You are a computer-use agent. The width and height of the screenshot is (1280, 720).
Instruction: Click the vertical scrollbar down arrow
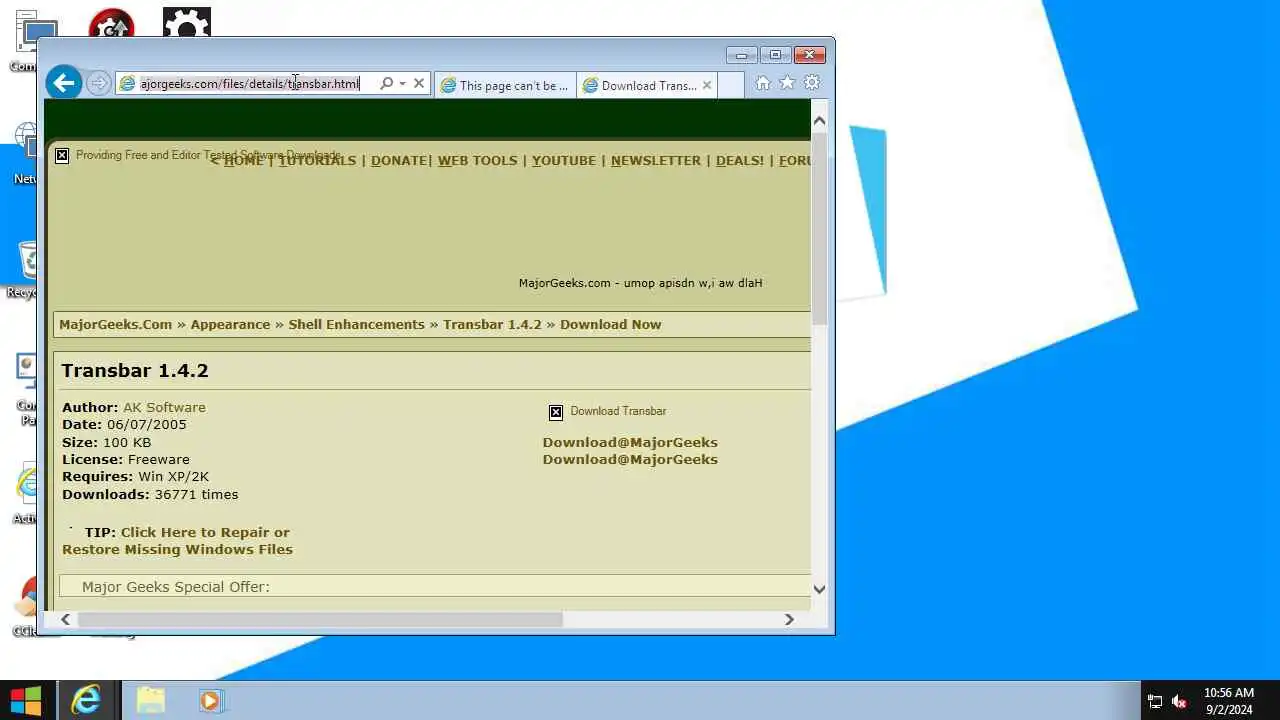pyautogui.click(x=819, y=589)
